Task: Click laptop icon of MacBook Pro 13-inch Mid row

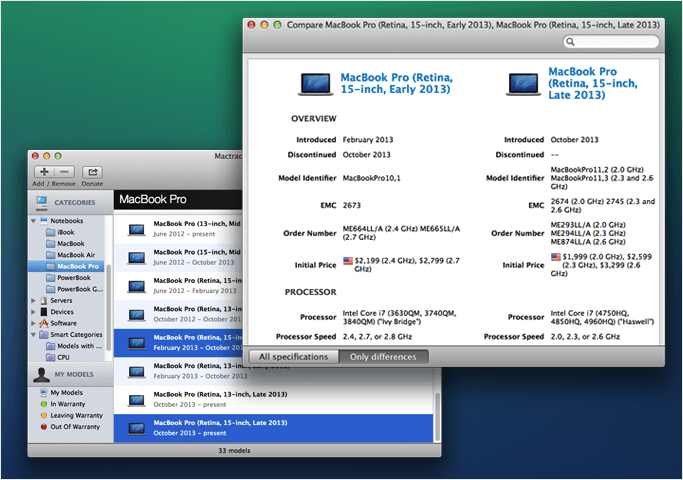Action: click(x=137, y=230)
